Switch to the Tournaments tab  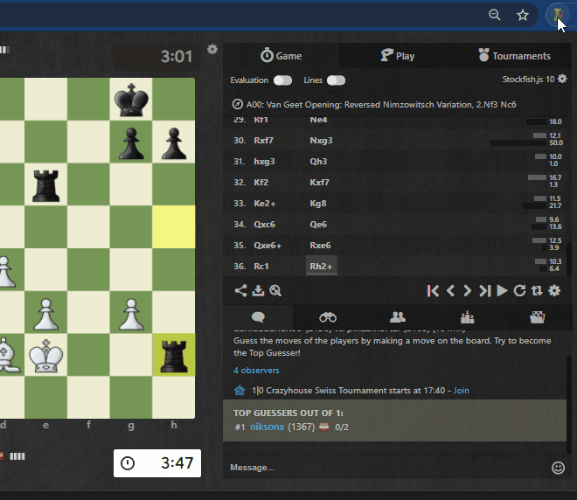(x=514, y=56)
